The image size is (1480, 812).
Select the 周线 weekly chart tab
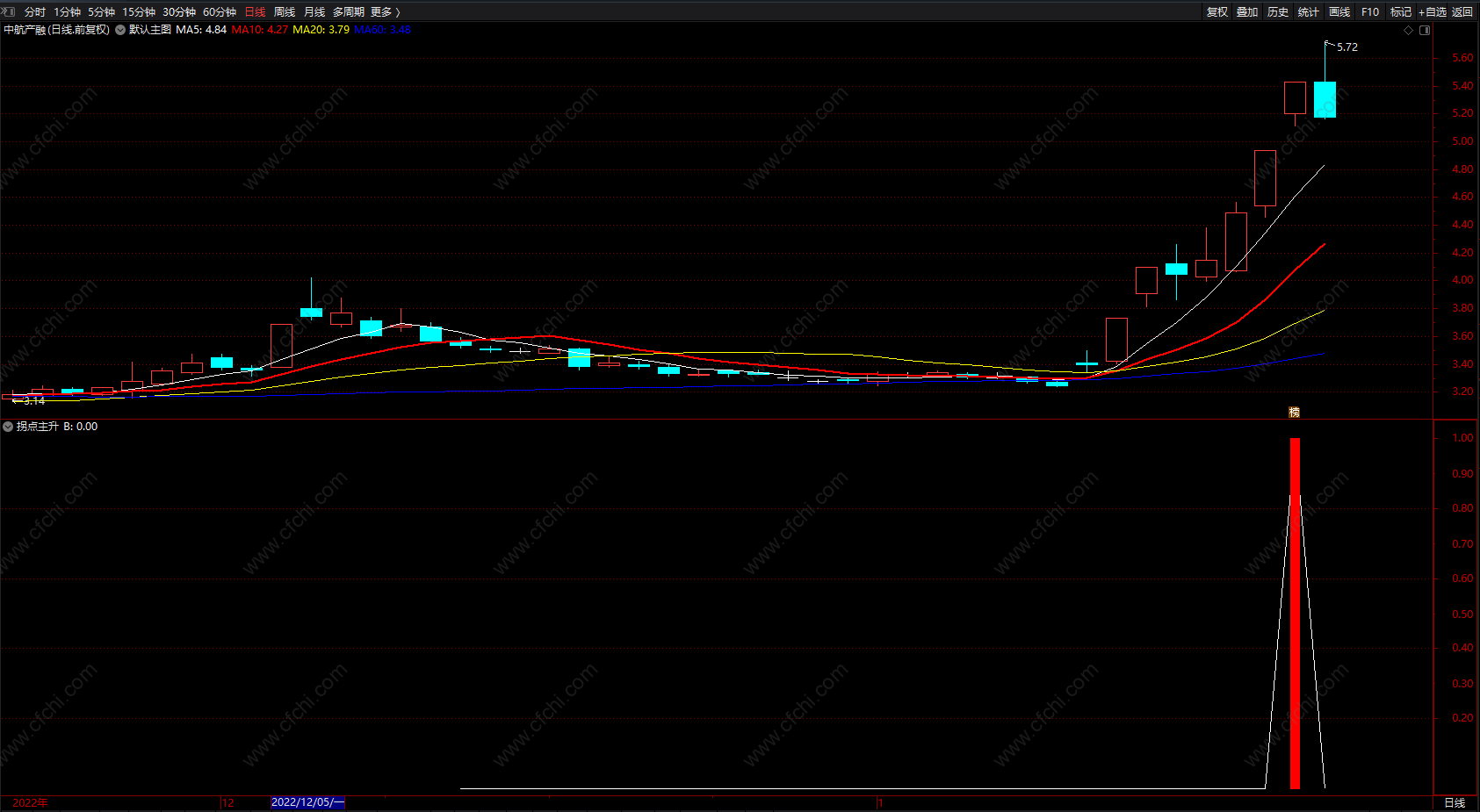pyautogui.click(x=285, y=12)
